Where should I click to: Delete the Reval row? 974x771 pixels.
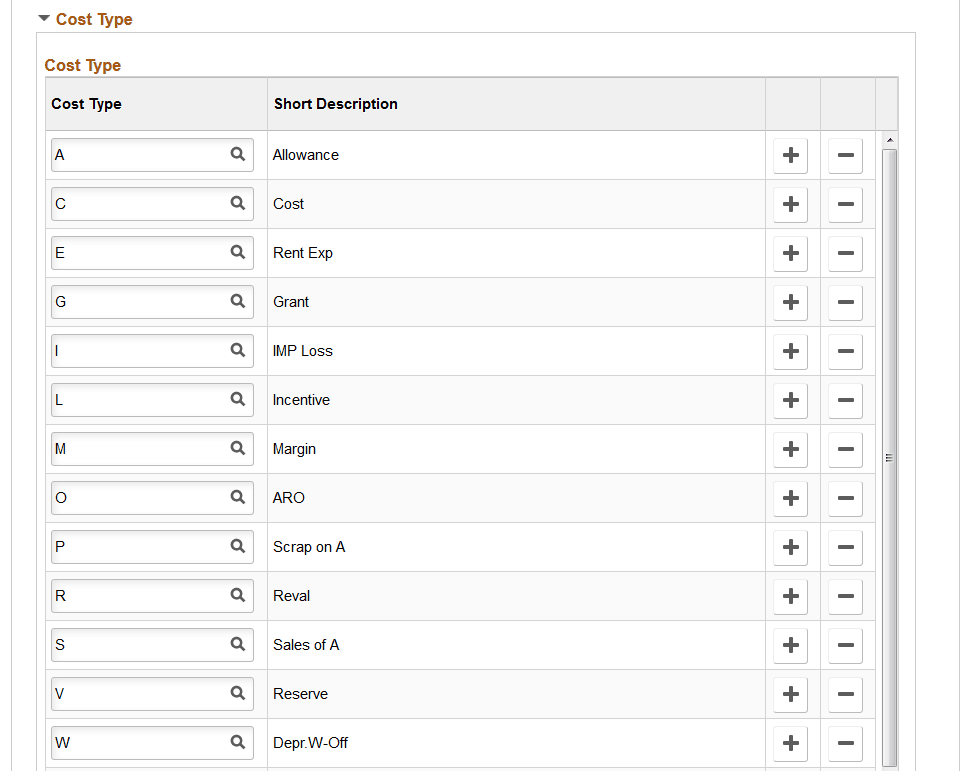(x=845, y=596)
